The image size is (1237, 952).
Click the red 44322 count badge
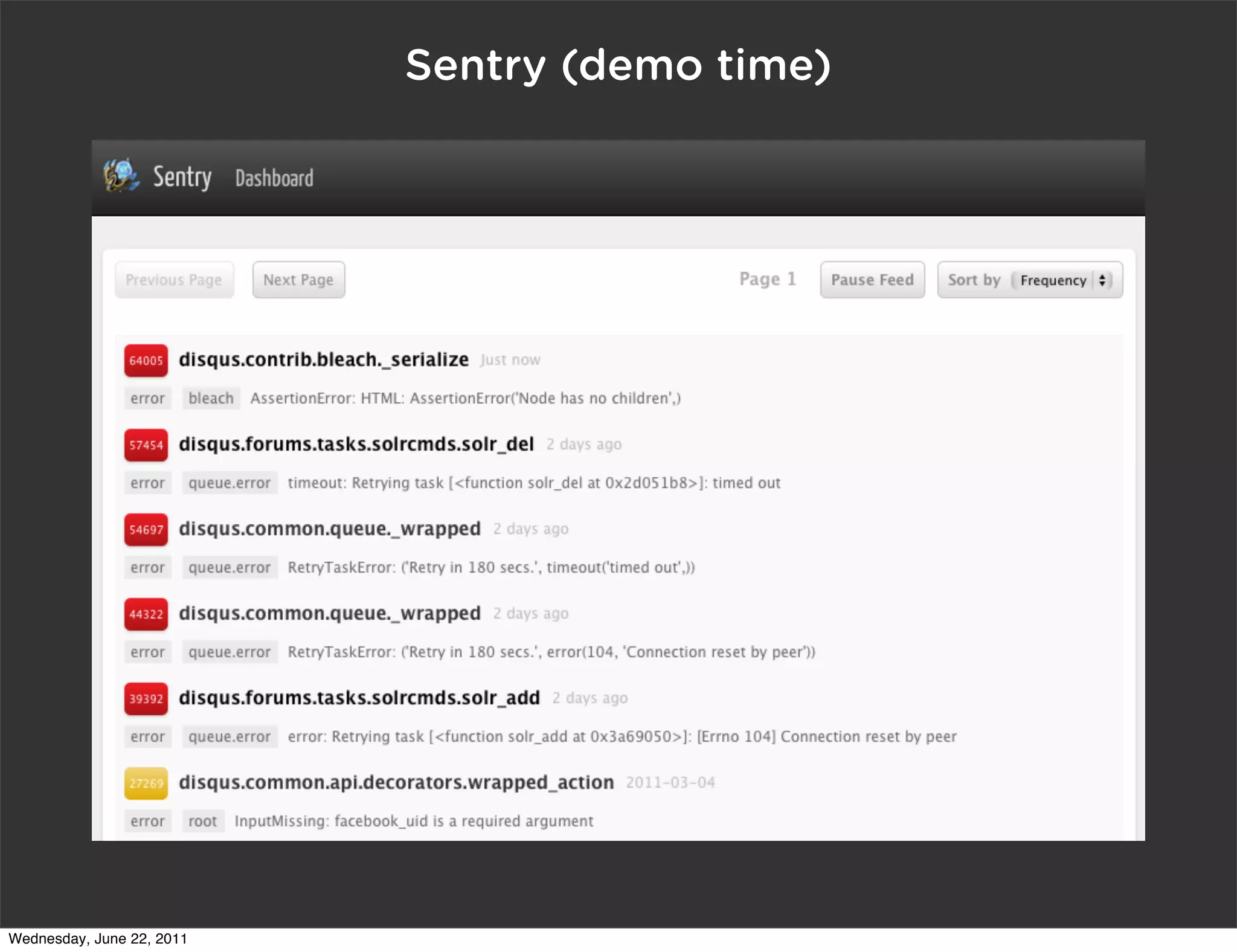[146, 614]
